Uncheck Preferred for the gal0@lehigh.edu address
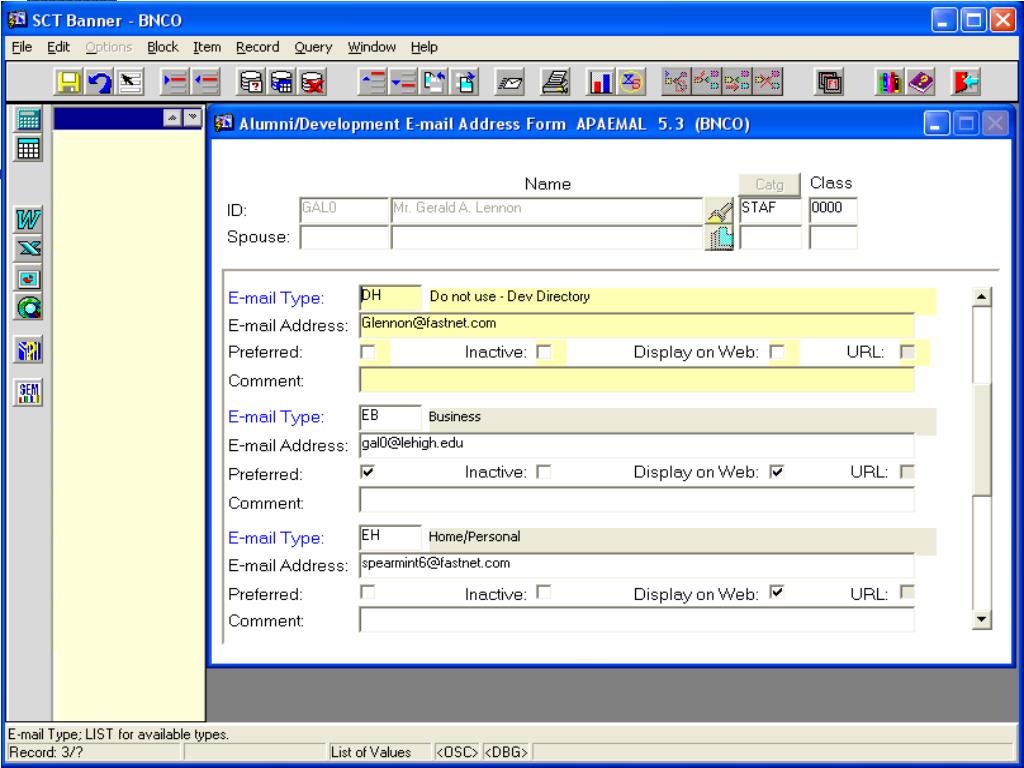Screen dimensions: 1024x768 tap(368, 471)
